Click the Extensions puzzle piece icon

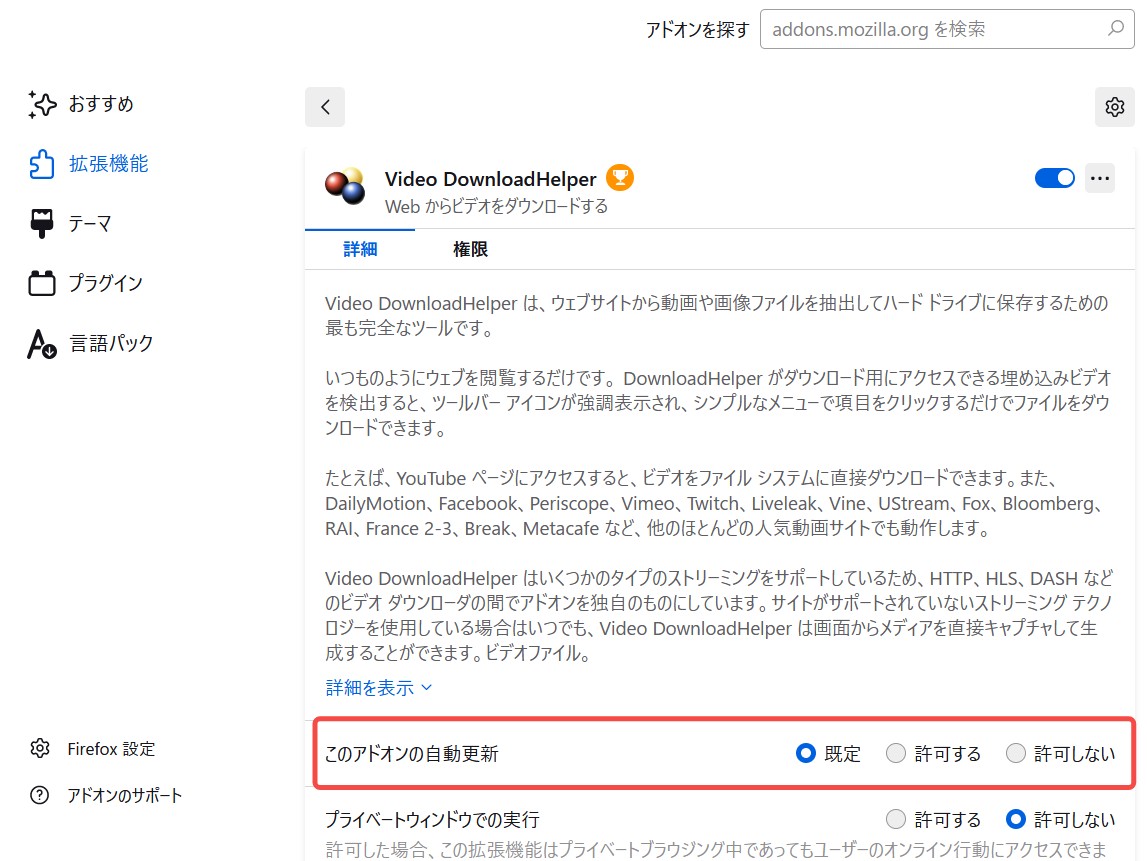coord(41,164)
